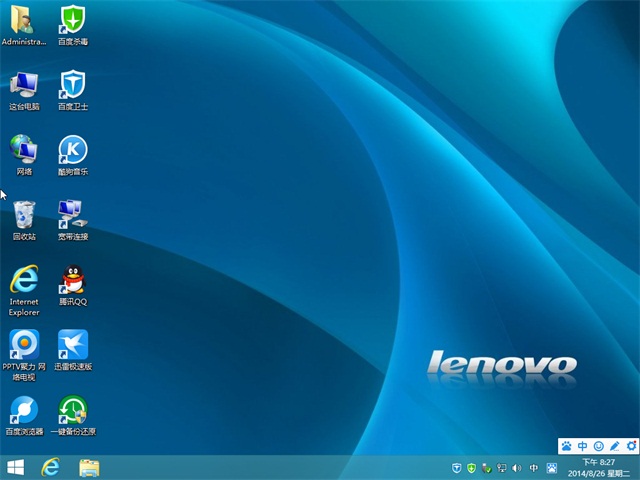This screenshot has height=480, width=640.
Task: Select the PPTV聚力 网络电视 icon
Action: pos(23,345)
